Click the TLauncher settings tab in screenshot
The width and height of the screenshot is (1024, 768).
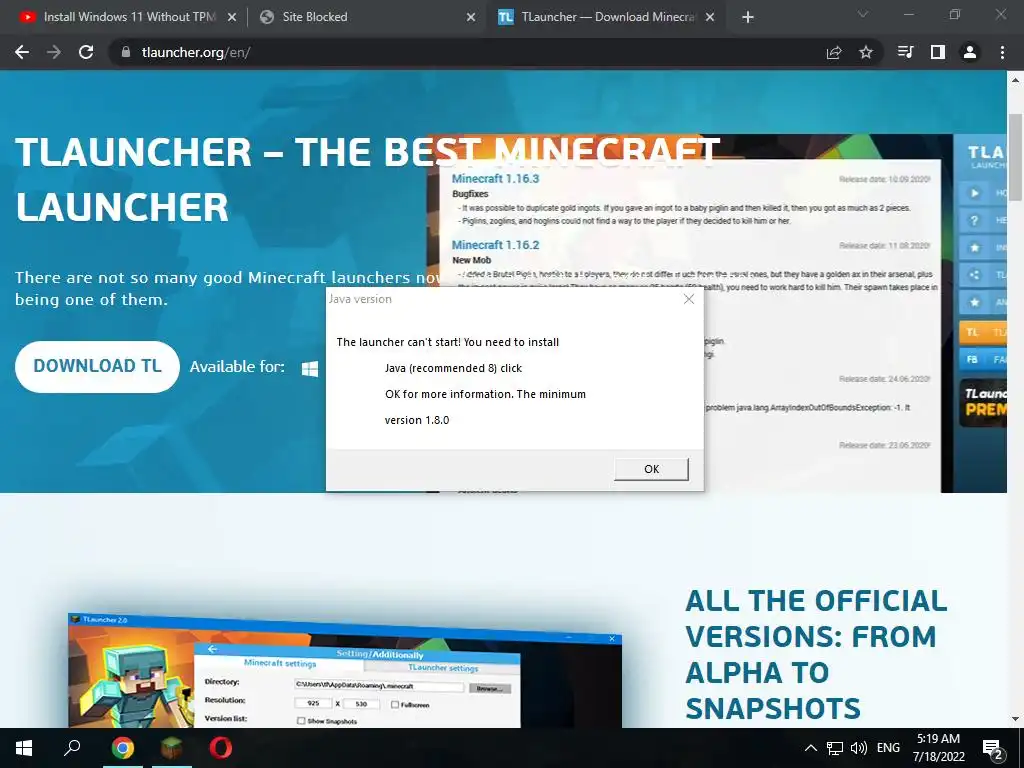tap(443, 667)
